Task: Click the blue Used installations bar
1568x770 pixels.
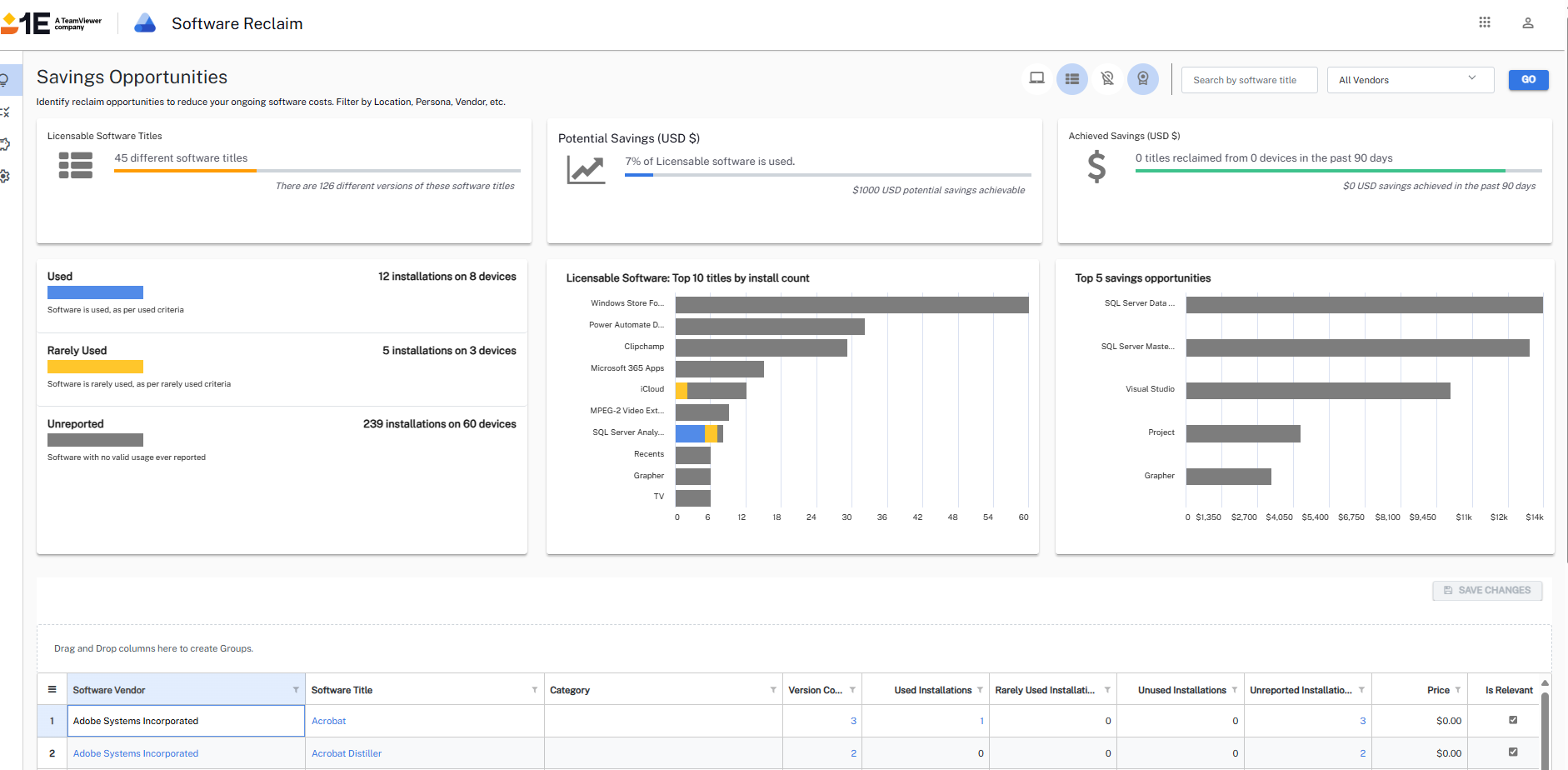Action: [x=95, y=292]
